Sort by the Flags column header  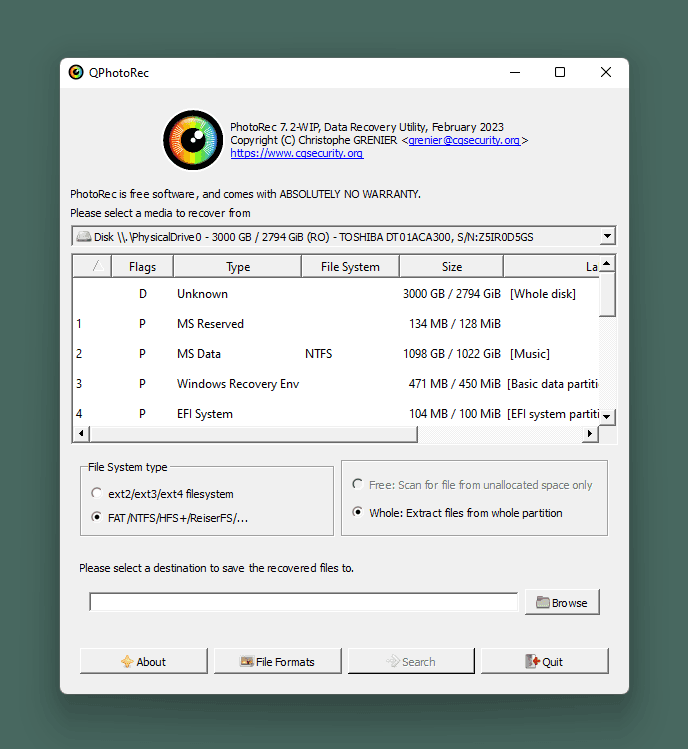click(x=142, y=266)
